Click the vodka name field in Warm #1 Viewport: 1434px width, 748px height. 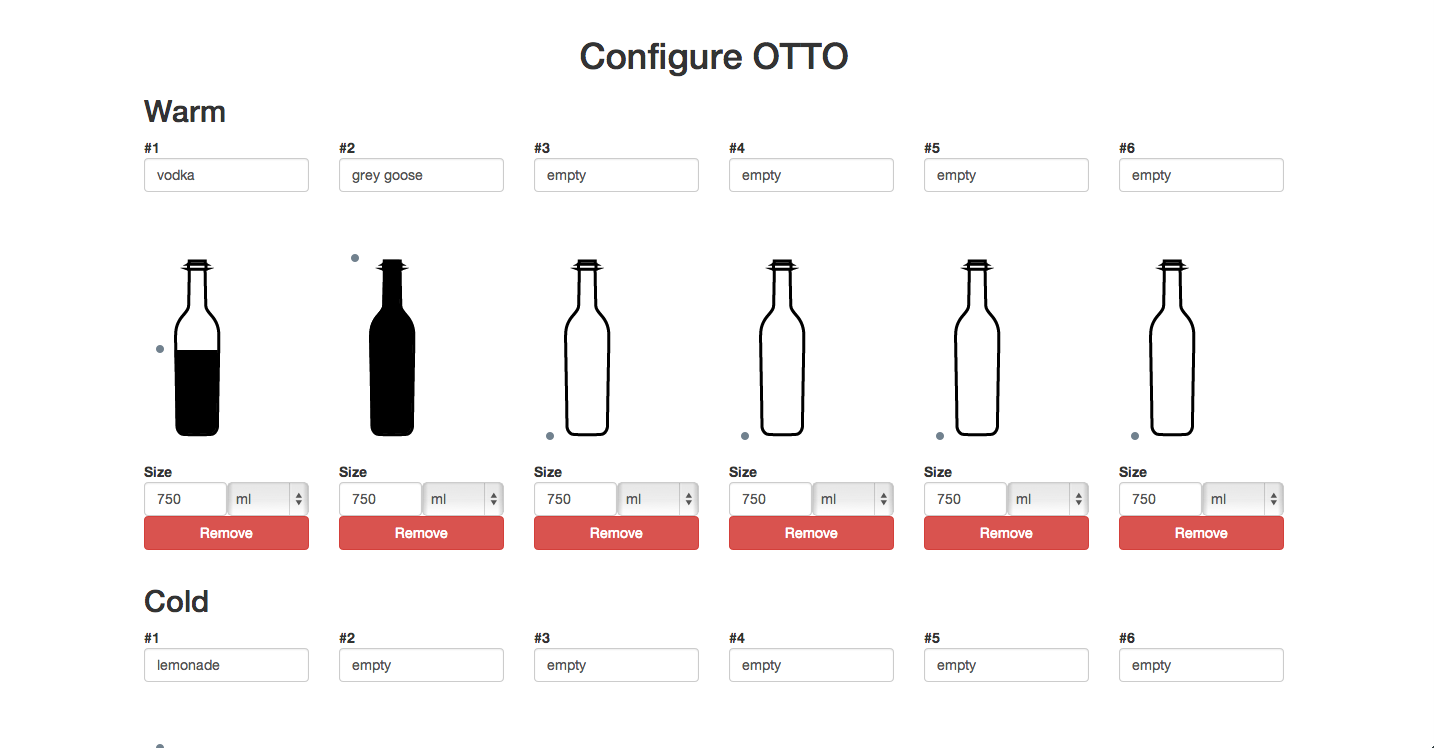(x=226, y=175)
